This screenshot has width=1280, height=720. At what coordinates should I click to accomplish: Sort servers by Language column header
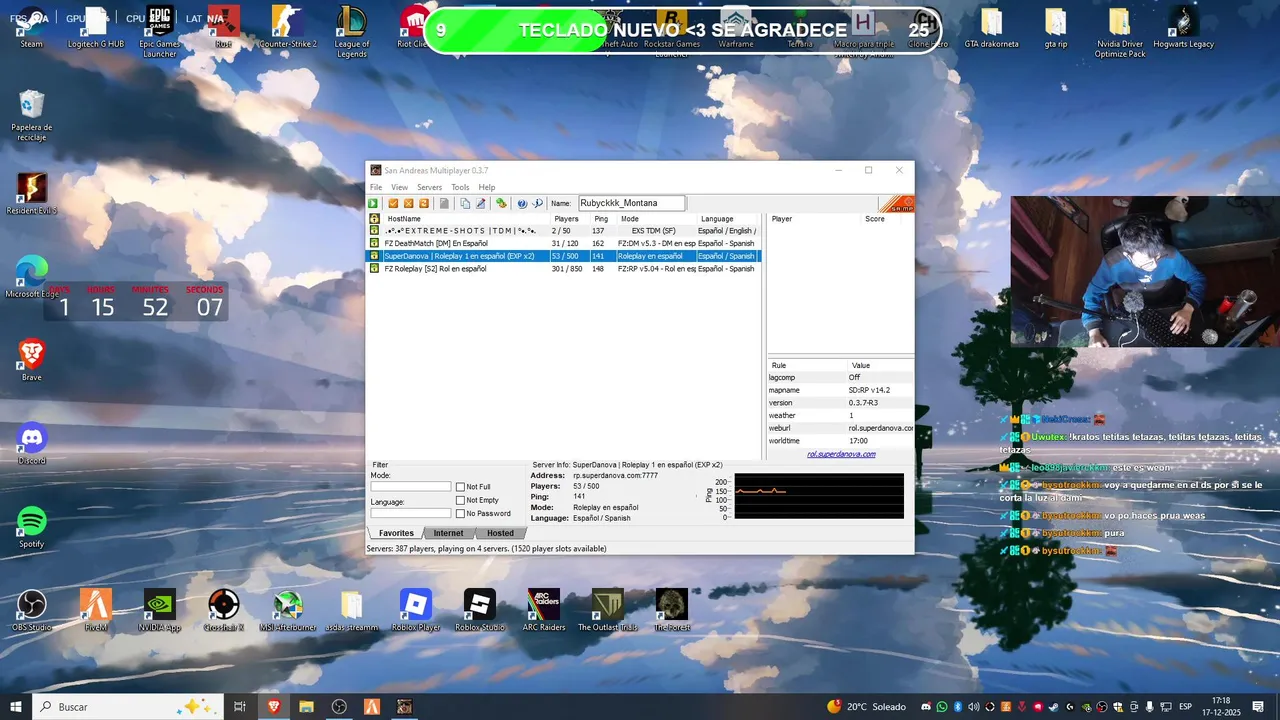pos(728,218)
